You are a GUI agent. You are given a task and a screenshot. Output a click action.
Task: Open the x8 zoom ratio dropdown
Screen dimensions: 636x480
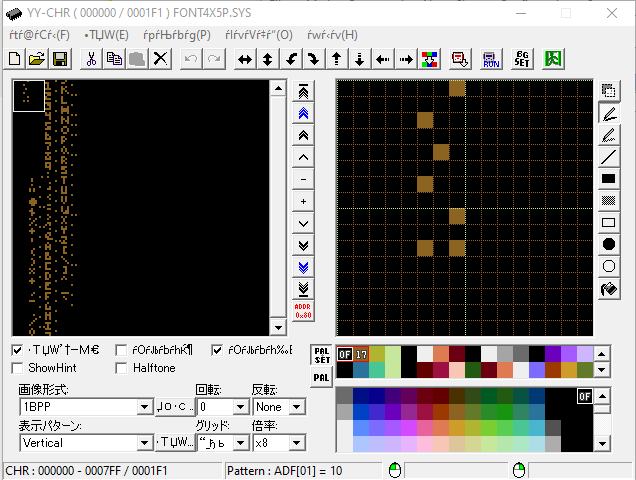coord(296,442)
